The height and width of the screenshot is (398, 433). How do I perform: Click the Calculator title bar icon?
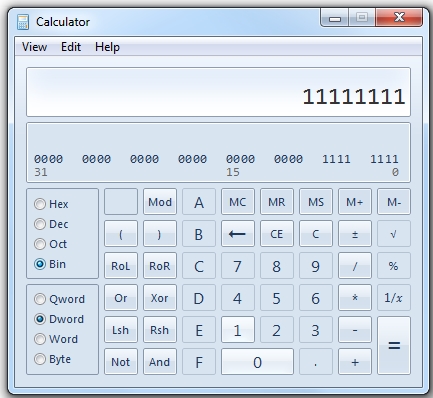pyautogui.click(x=23, y=22)
